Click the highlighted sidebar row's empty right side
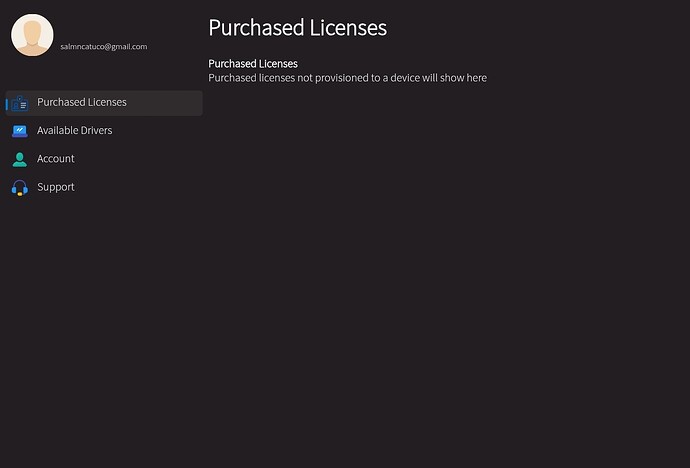Image resolution: width=690 pixels, height=468 pixels. click(165, 103)
